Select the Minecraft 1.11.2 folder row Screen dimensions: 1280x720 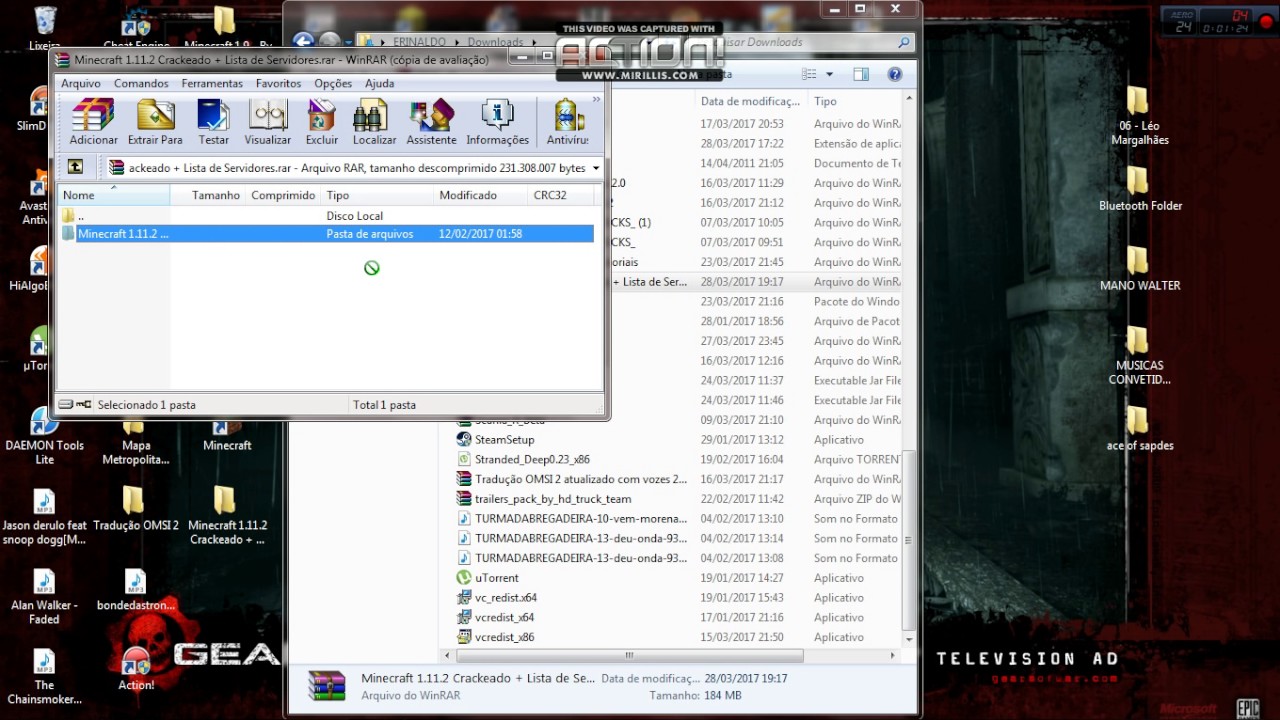(x=327, y=234)
